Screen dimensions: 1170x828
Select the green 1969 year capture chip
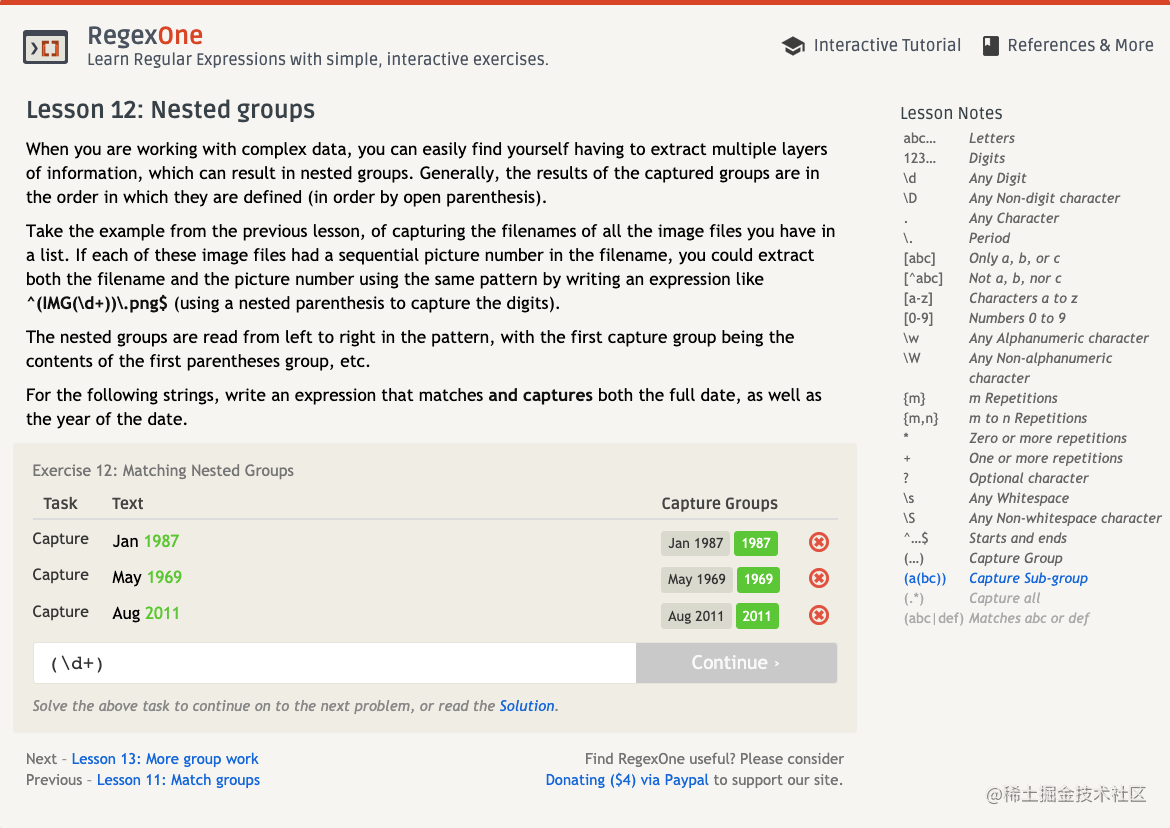[x=757, y=578]
